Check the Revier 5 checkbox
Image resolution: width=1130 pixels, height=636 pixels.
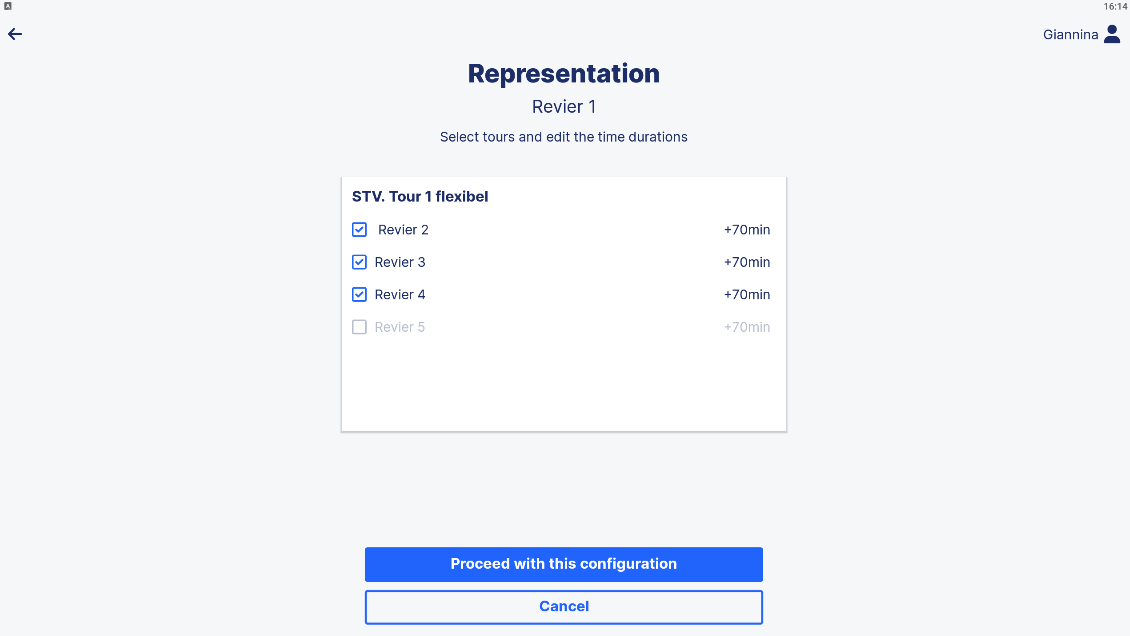[359, 327]
